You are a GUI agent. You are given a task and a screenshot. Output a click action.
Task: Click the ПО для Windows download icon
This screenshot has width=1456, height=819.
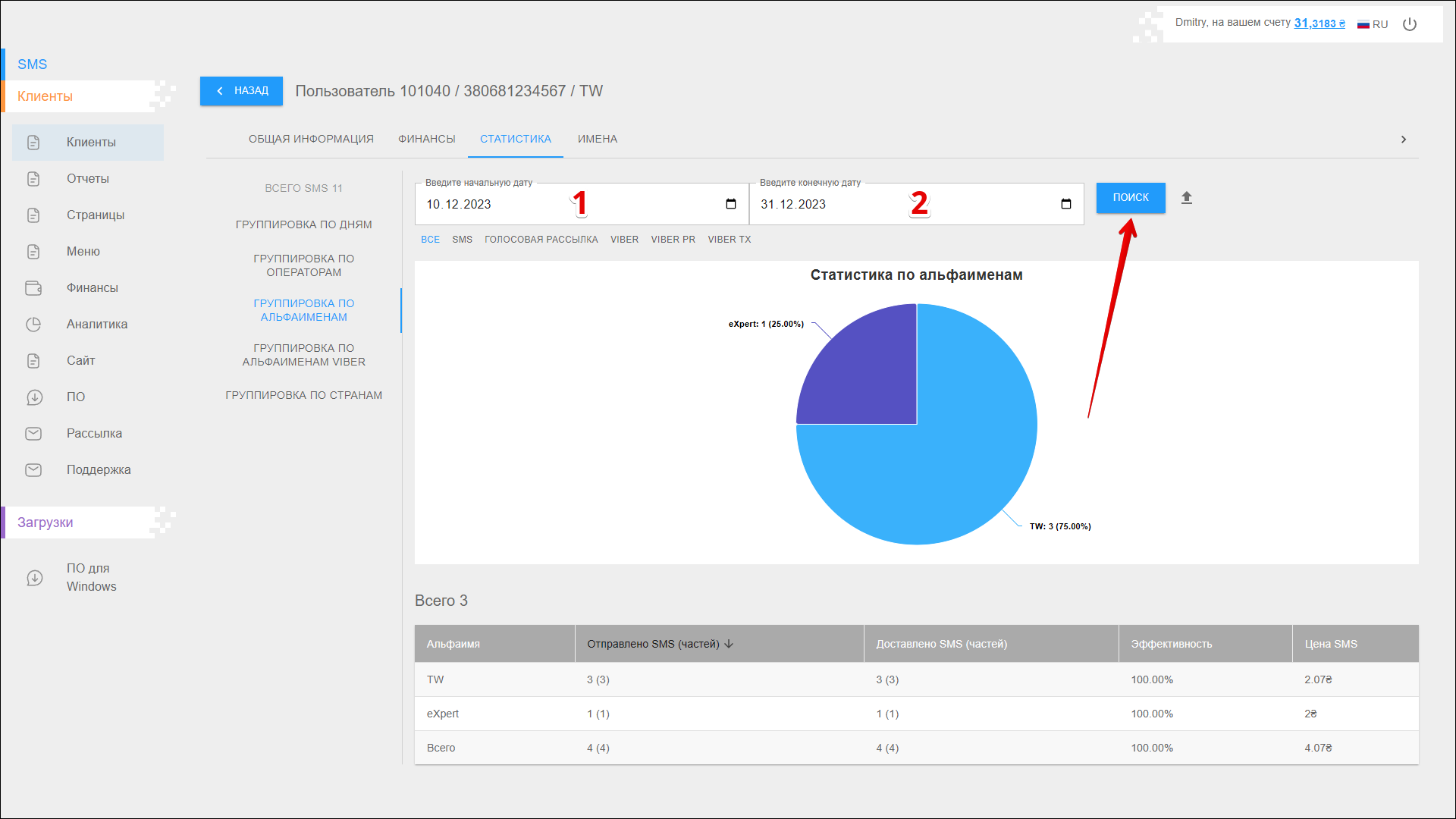point(35,578)
